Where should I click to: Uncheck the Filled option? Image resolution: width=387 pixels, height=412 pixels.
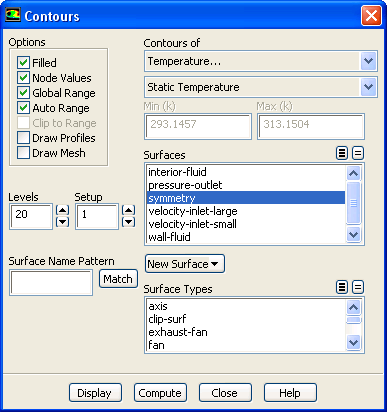(23, 62)
